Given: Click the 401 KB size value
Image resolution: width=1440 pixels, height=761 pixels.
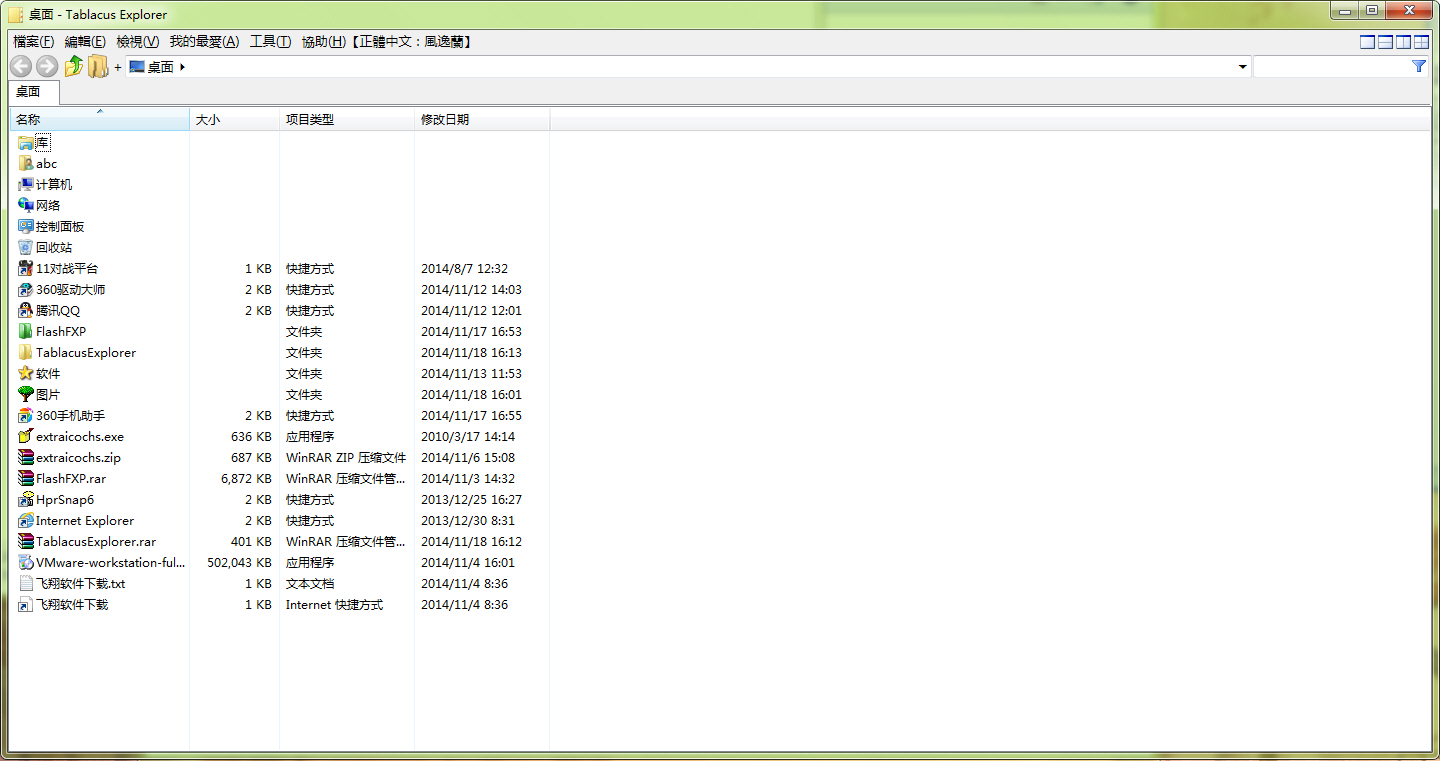Looking at the screenshot, I should pos(251,542).
